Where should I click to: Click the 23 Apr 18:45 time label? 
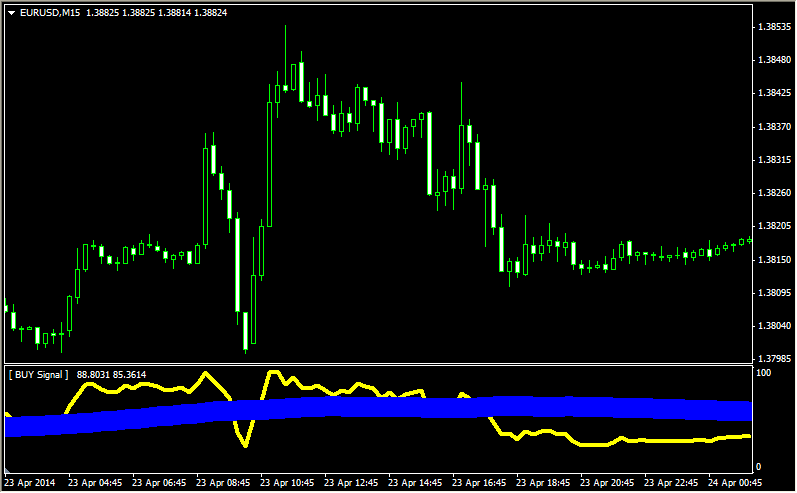543,483
